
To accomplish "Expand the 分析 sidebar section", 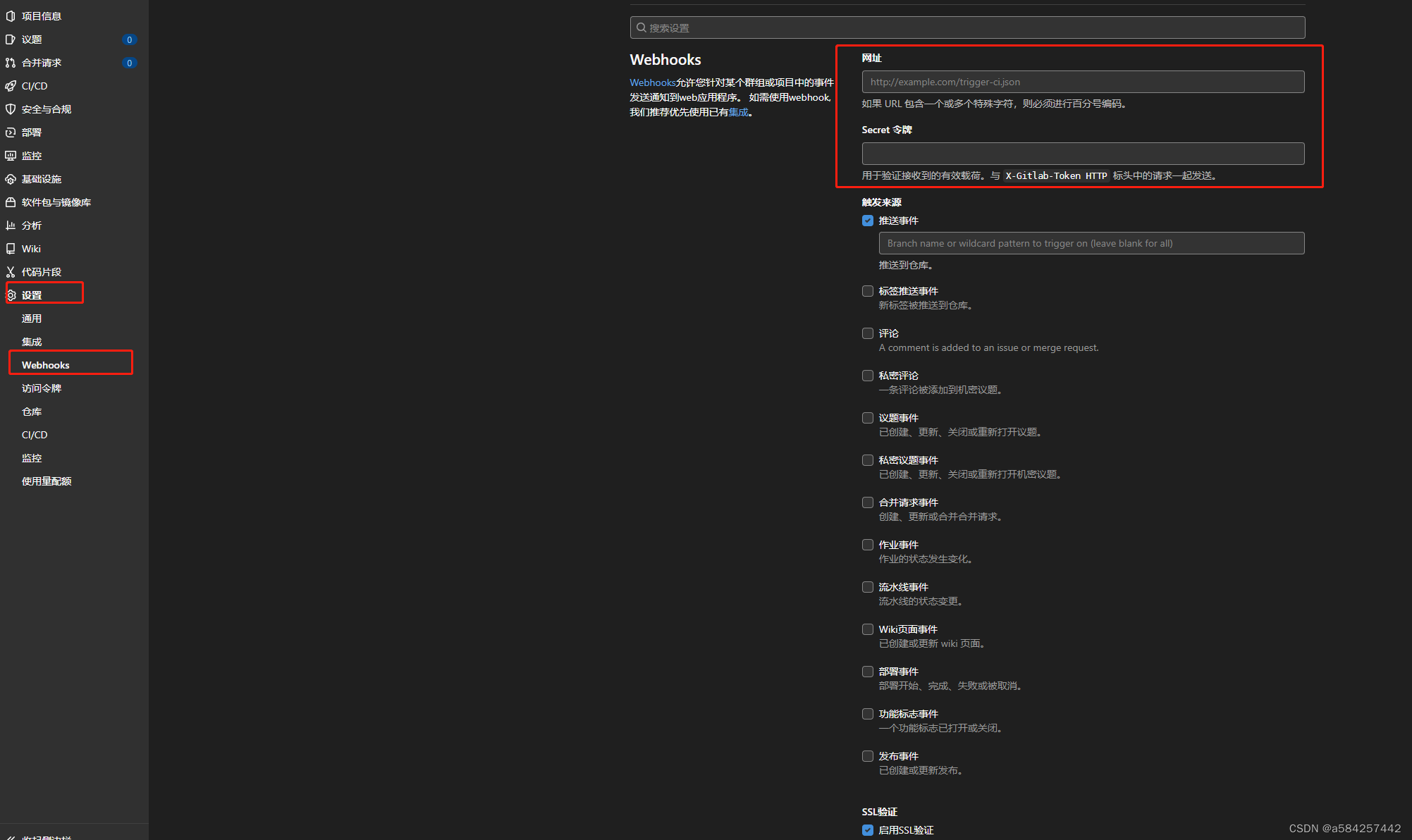I will pos(32,226).
